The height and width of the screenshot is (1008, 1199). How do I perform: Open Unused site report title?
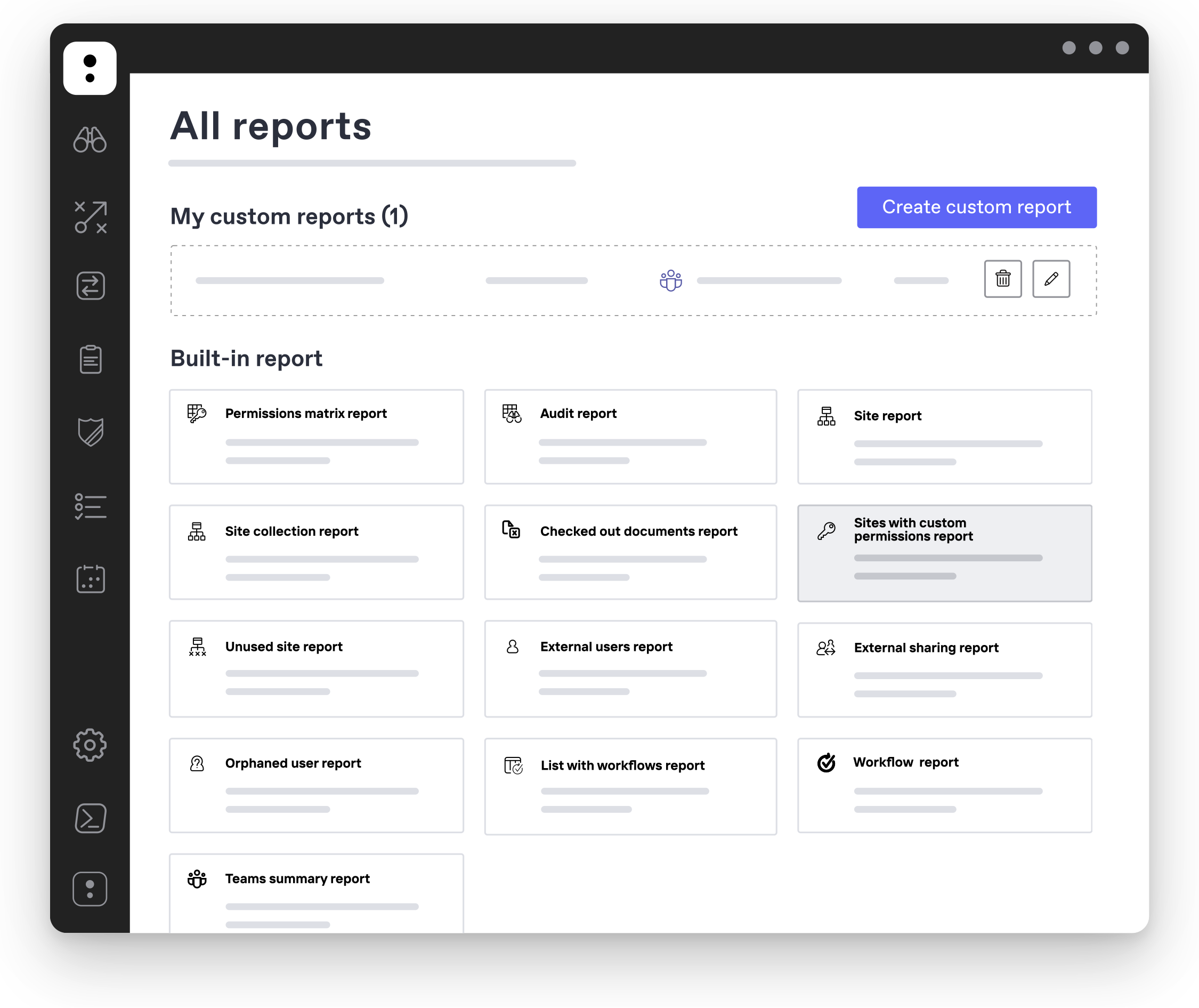click(x=283, y=646)
